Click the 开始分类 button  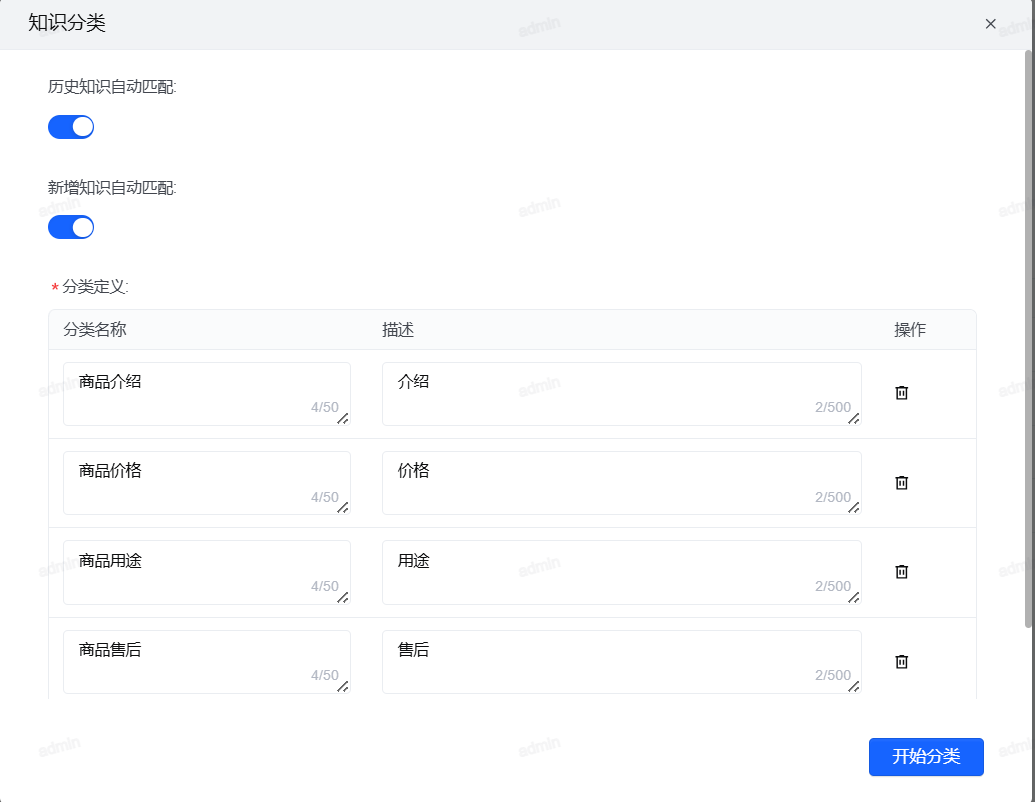pyautogui.click(x=926, y=757)
